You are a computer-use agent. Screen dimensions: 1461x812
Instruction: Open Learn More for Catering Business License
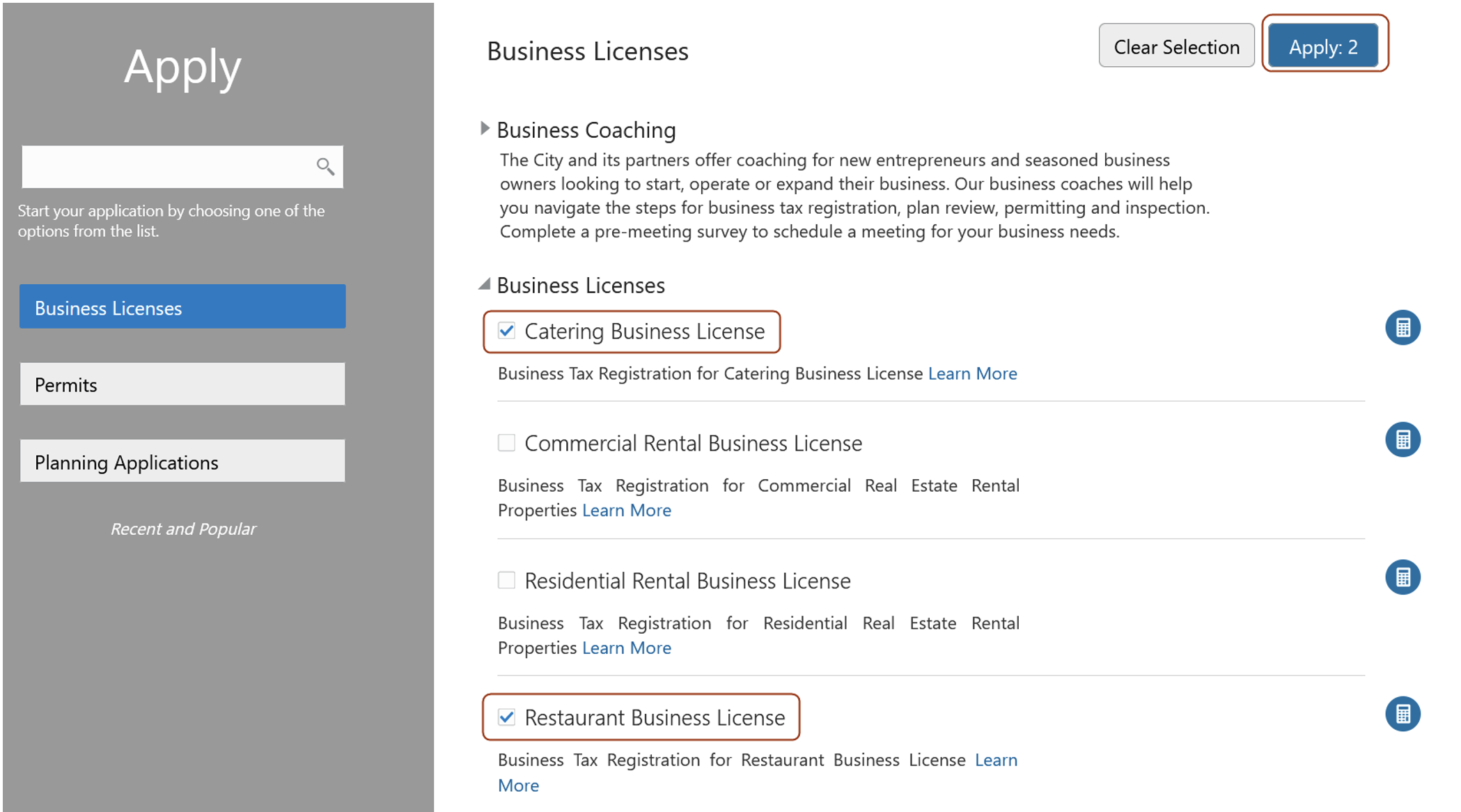(972, 373)
